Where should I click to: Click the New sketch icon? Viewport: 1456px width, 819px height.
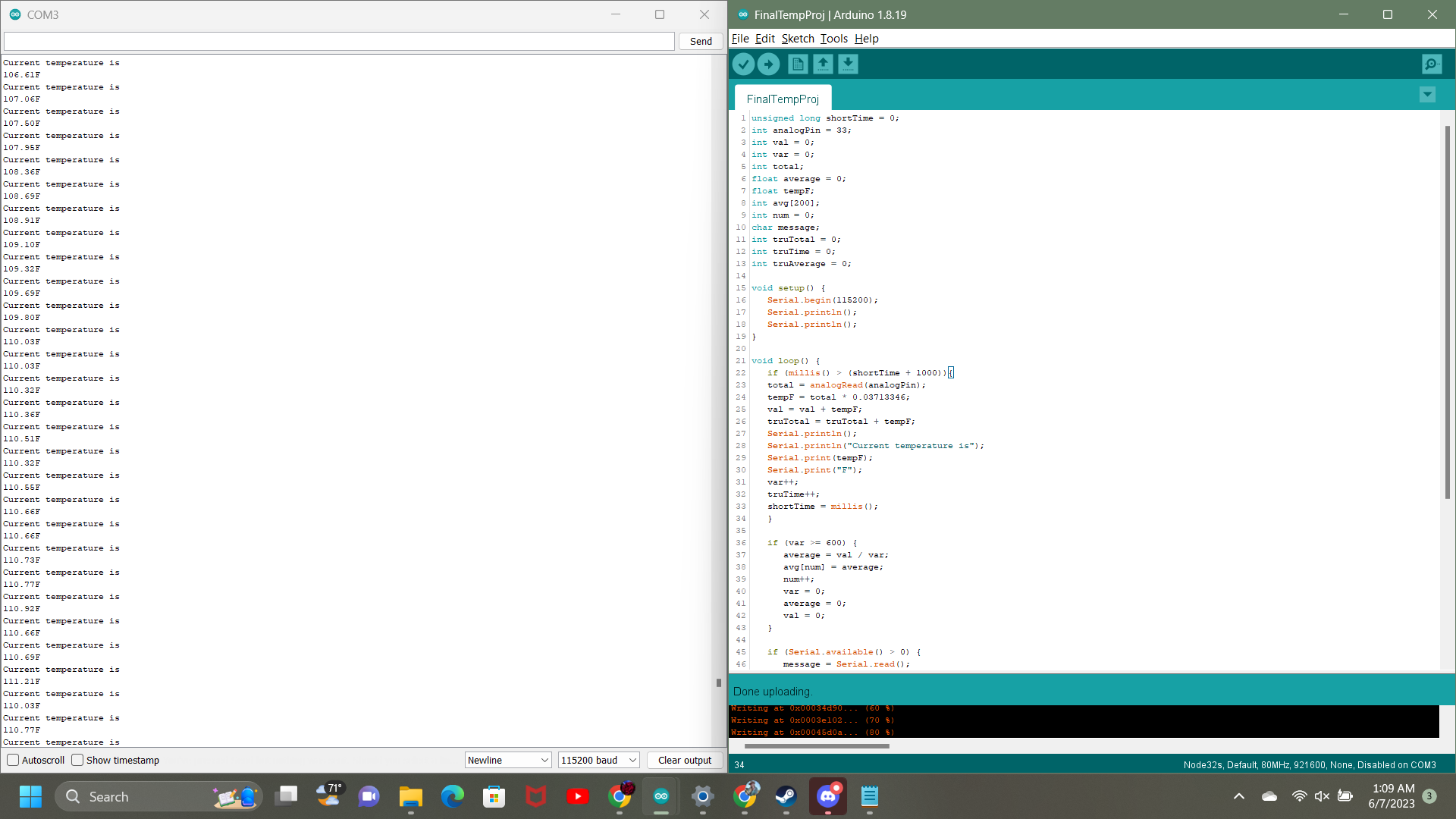(798, 64)
